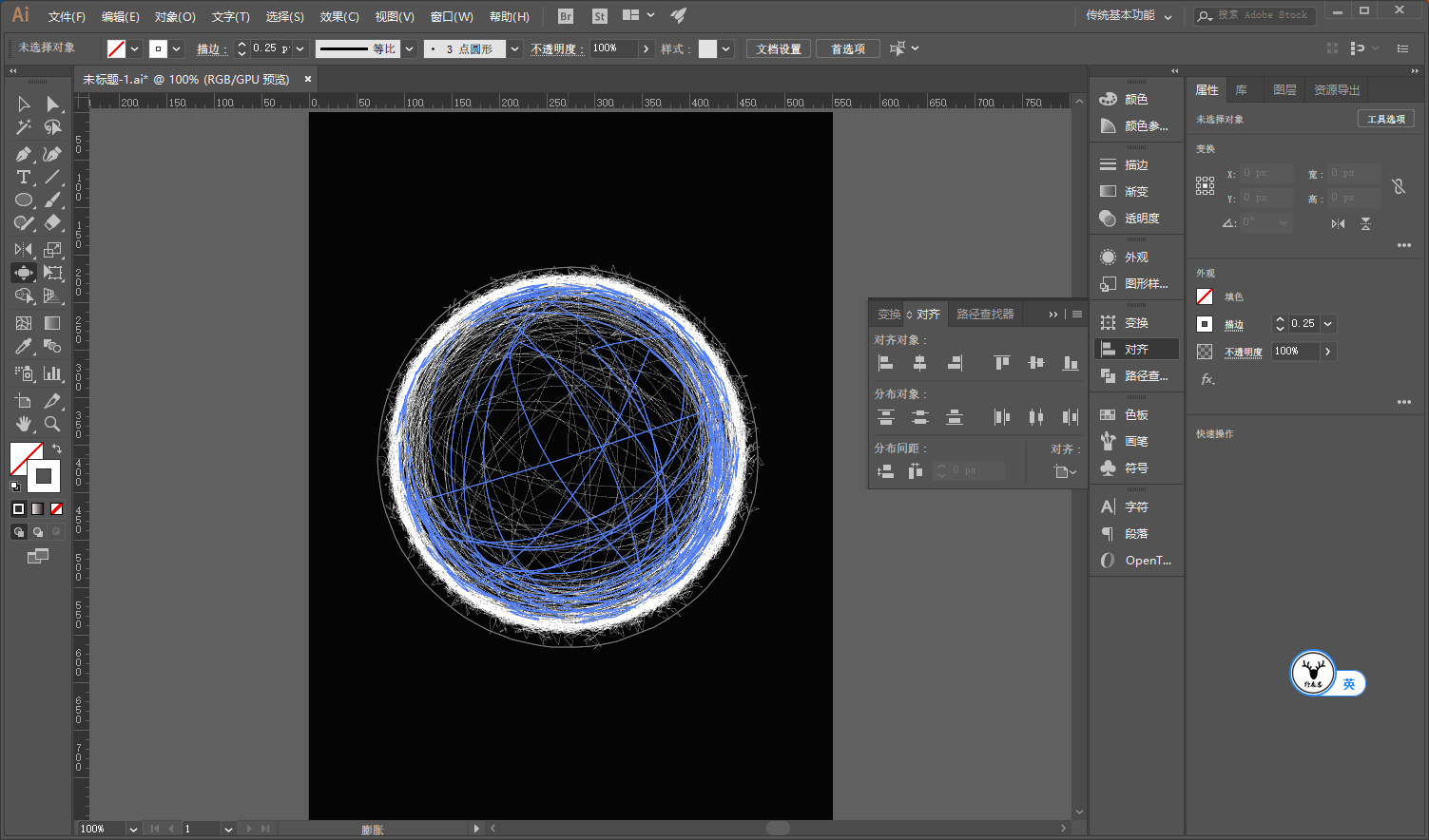1429x840 pixels.
Task: Click vertical align top icon
Action: 1001,362
